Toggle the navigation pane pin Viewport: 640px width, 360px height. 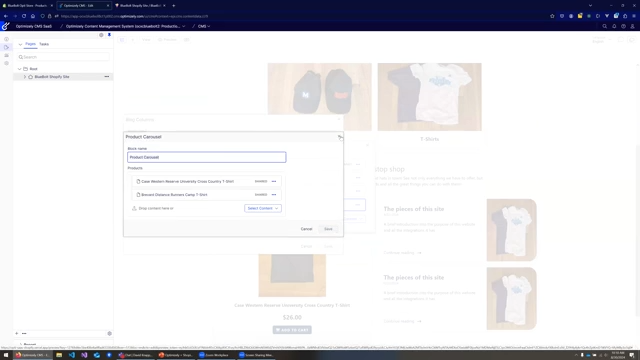[109, 35]
